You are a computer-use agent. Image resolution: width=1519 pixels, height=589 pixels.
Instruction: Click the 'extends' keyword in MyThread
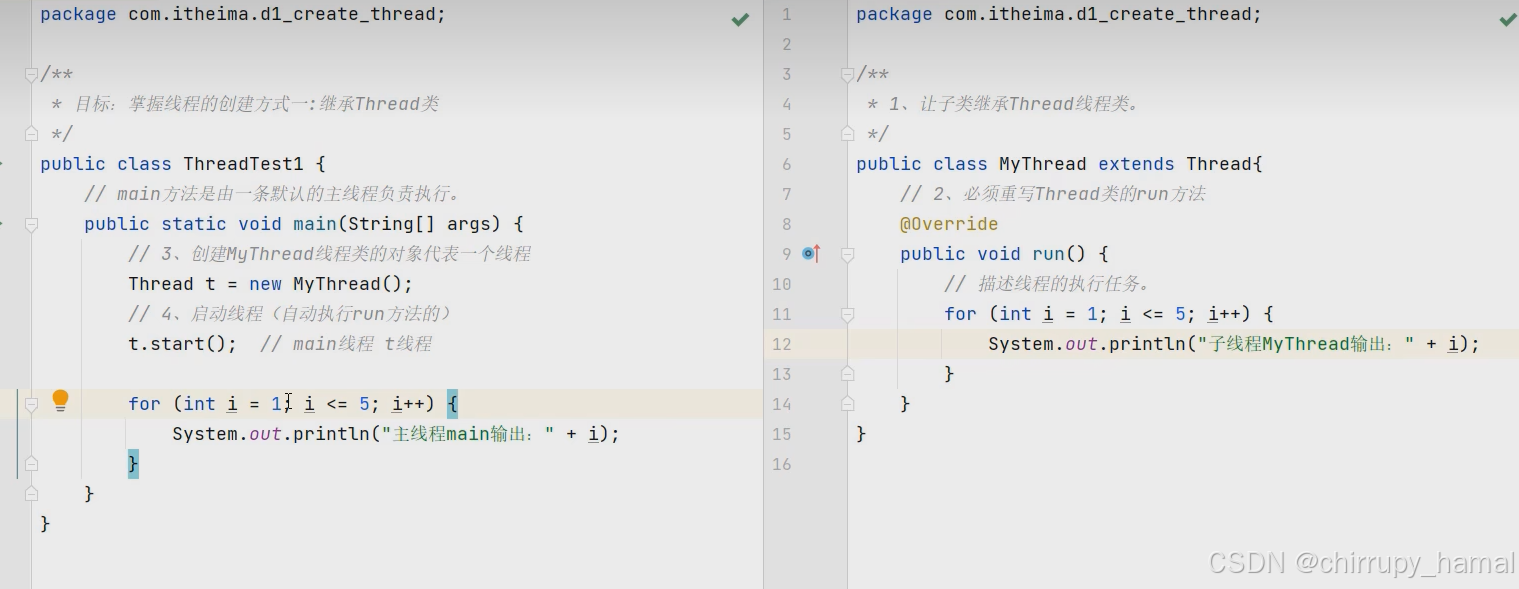click(1136, 164)
